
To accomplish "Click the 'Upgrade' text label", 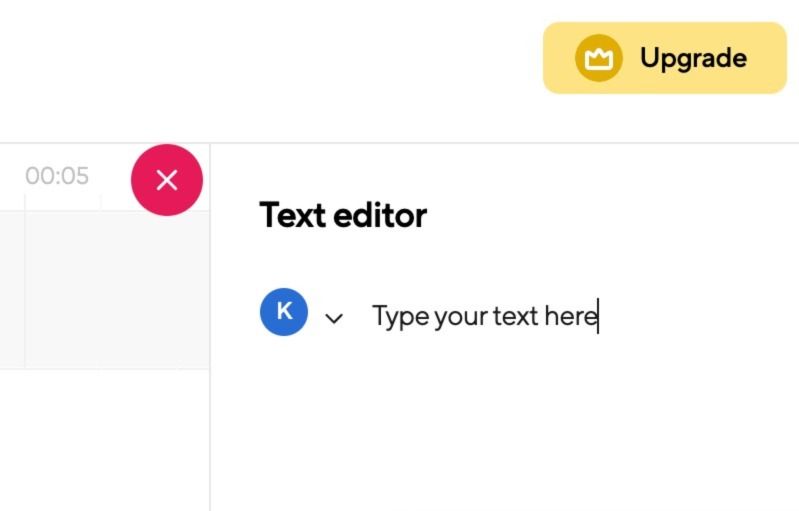I will pyautogui.click(x=693, y=58).
